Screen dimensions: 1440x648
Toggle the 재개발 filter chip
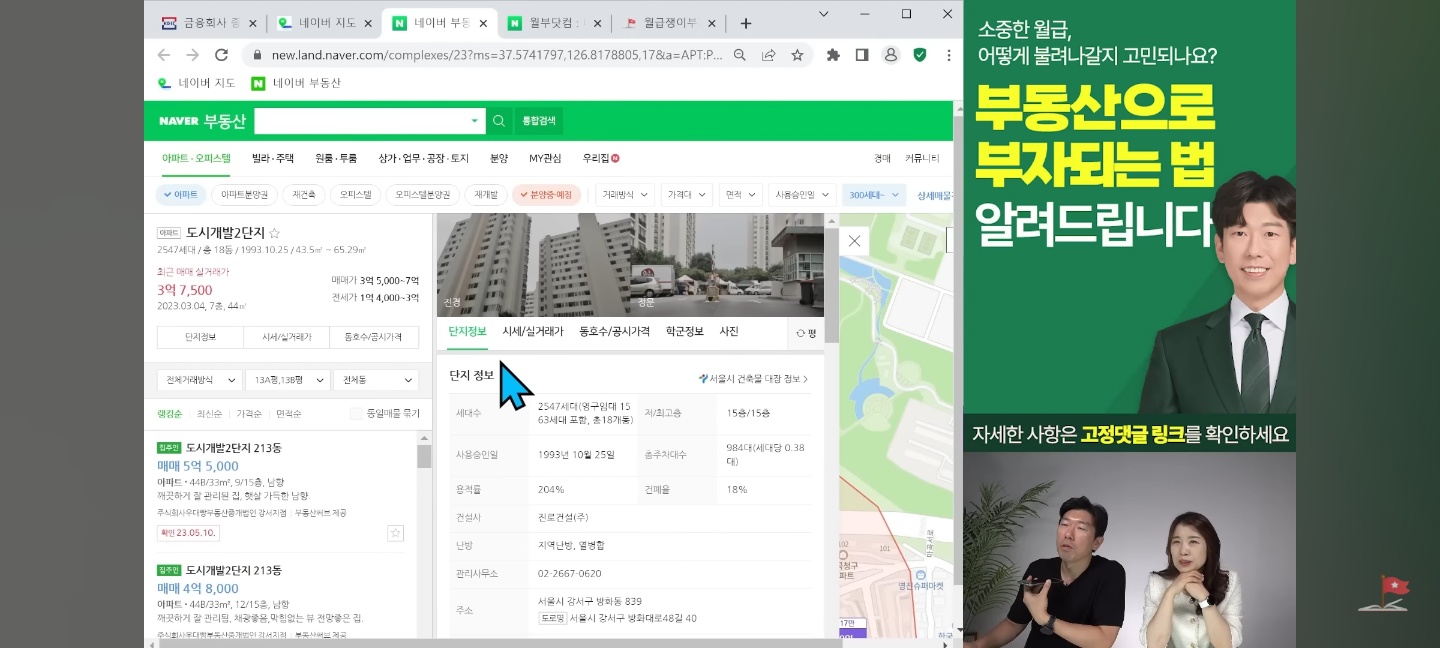(486, 195)
